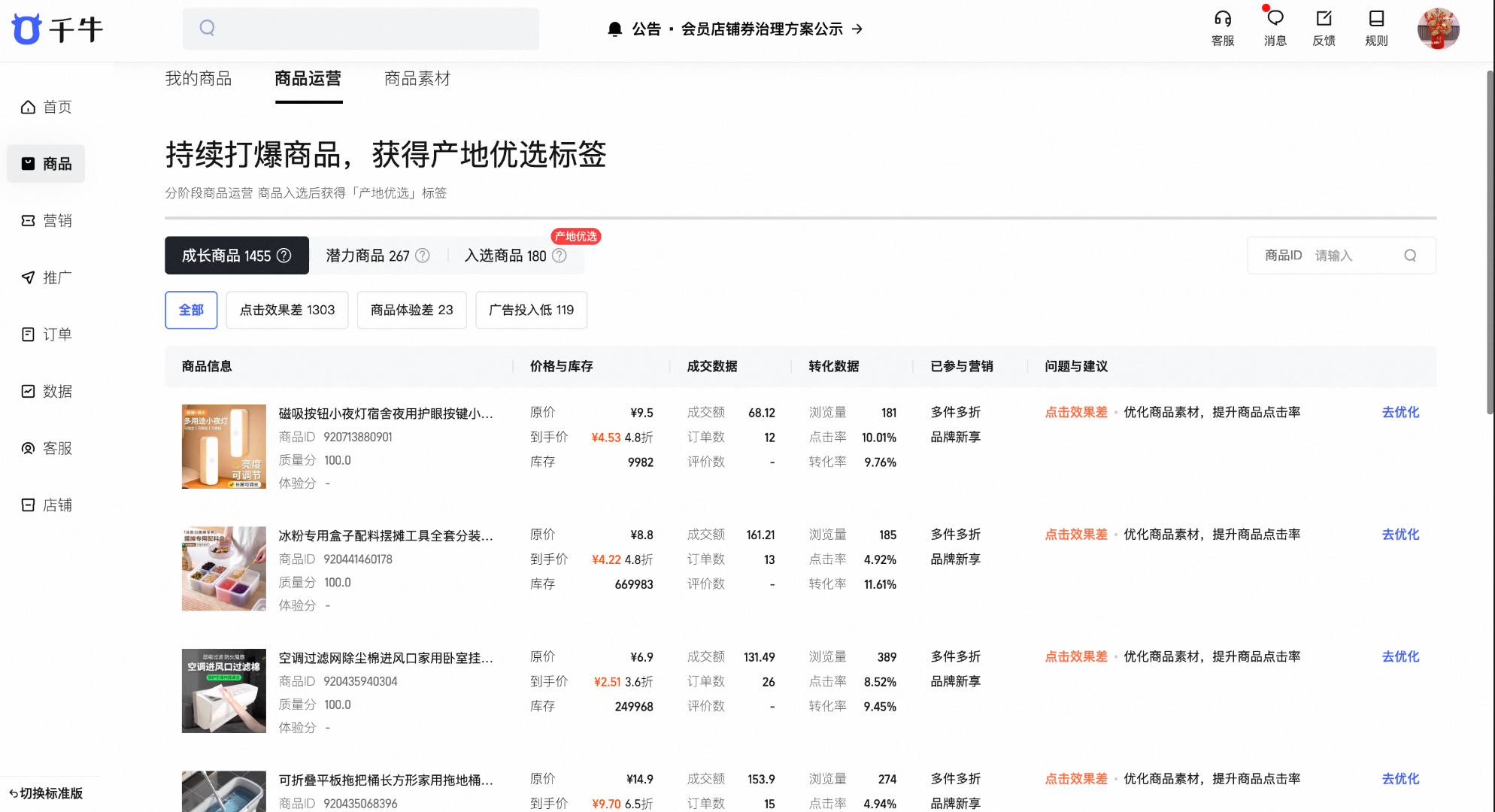Screen dimensions: 1495x812
Task: Click help icon next to 入选商品 180
Action: click(x=559, y=256)
